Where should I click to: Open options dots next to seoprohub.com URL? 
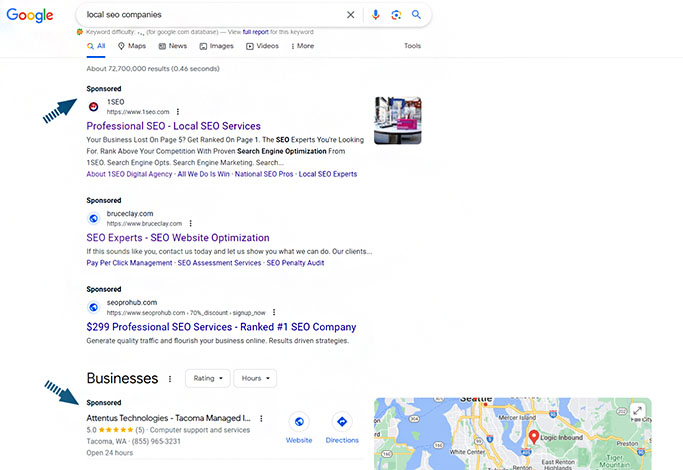pos(274,312)
